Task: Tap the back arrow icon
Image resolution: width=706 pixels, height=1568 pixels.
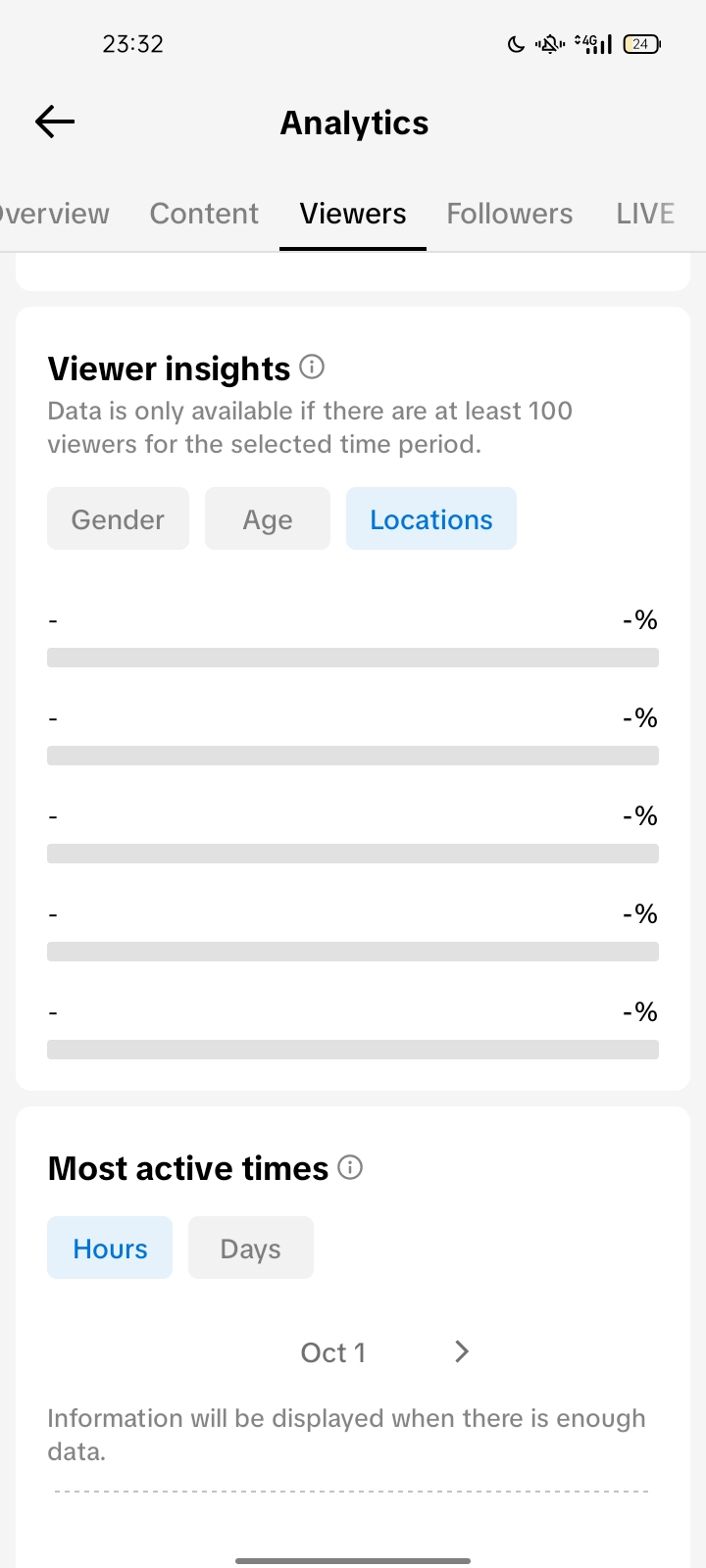Action: click(x=55, y=122)
